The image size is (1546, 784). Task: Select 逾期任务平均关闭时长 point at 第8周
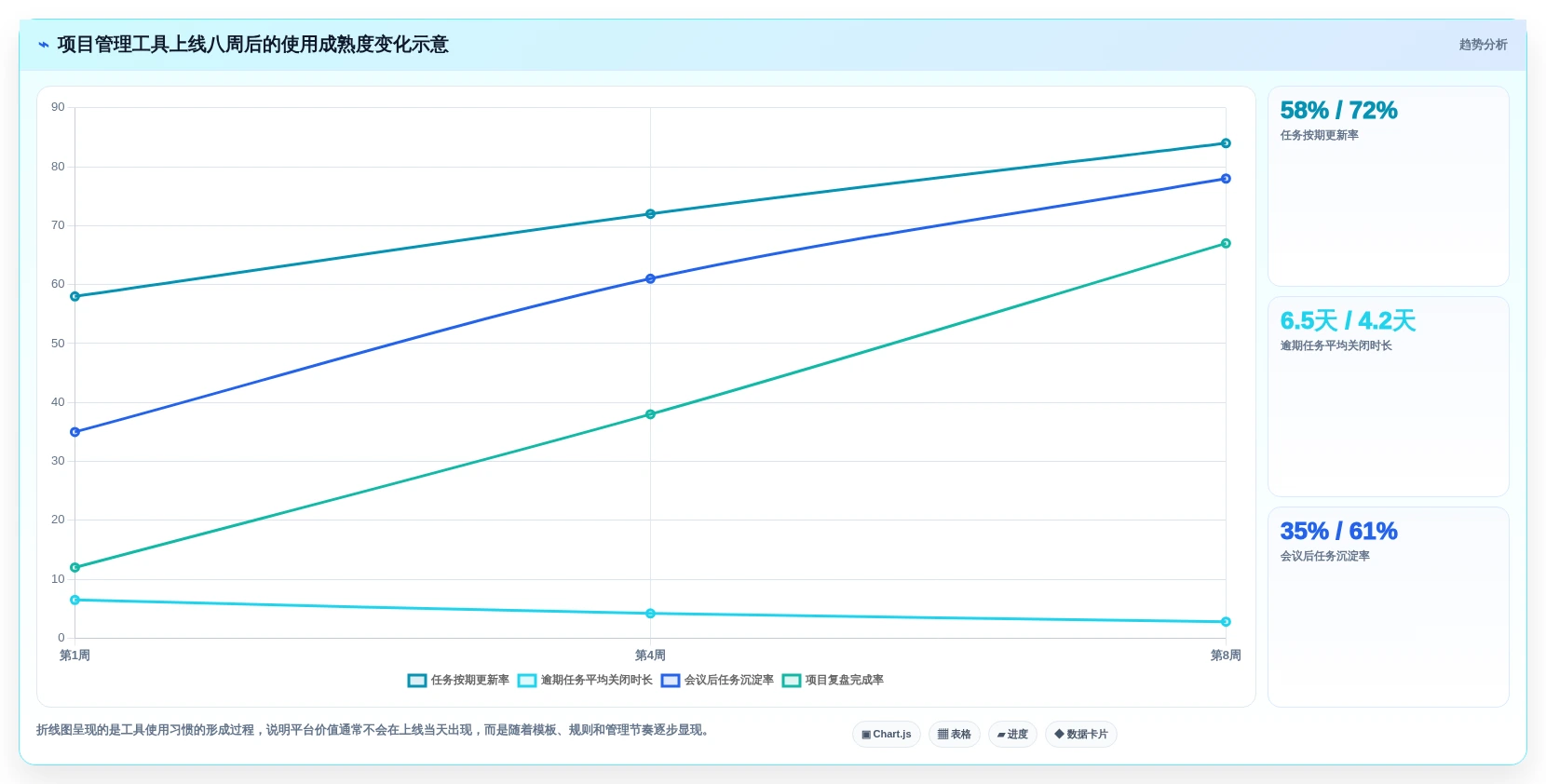point(1226,622)
